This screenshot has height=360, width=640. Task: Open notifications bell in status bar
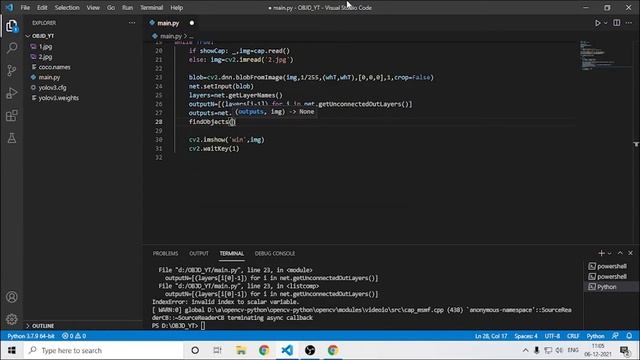click(x=629, y=336)
